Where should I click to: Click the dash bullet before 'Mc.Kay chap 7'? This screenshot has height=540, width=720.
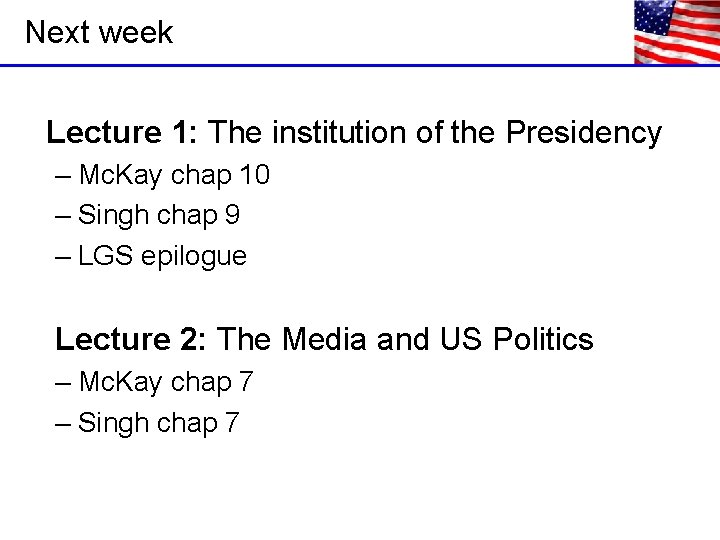[64, 382]
